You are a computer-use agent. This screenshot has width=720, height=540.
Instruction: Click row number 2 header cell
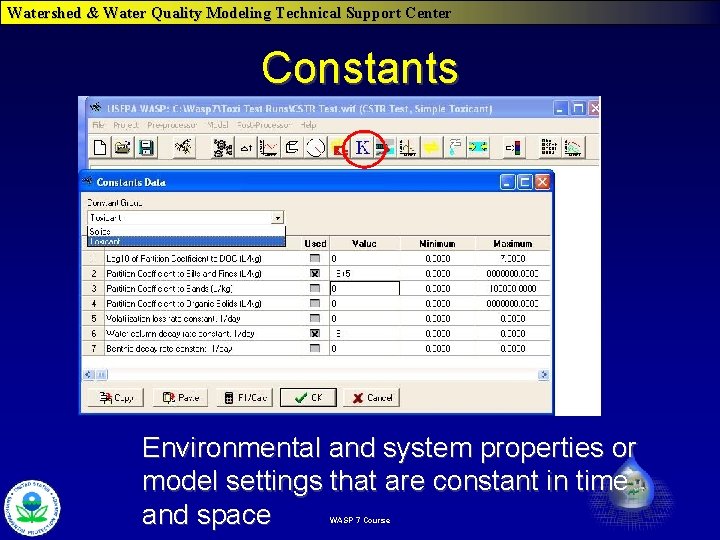[x=94, y=273]
